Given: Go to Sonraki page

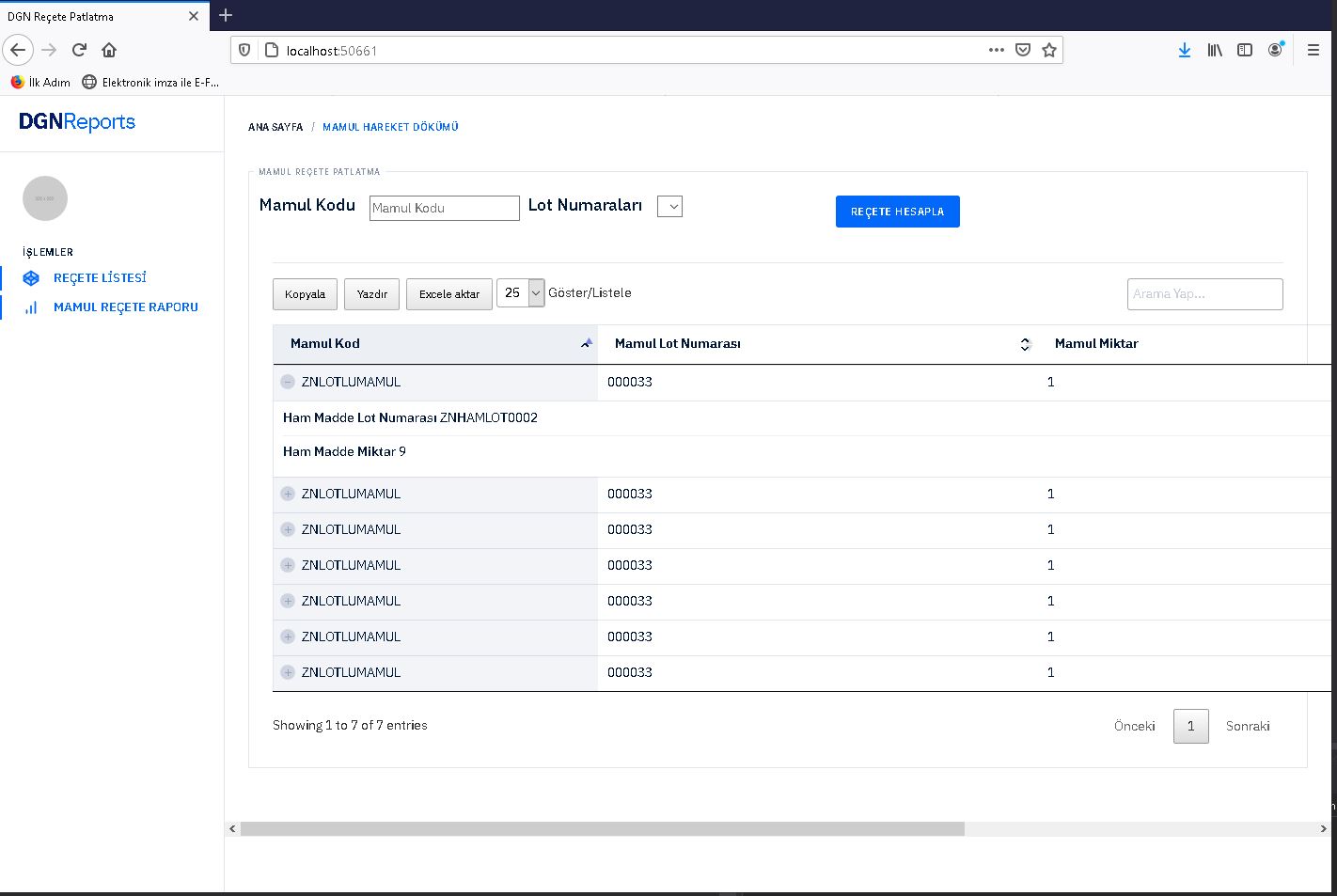Looking at the screenshot, I should coord(1248,726).
